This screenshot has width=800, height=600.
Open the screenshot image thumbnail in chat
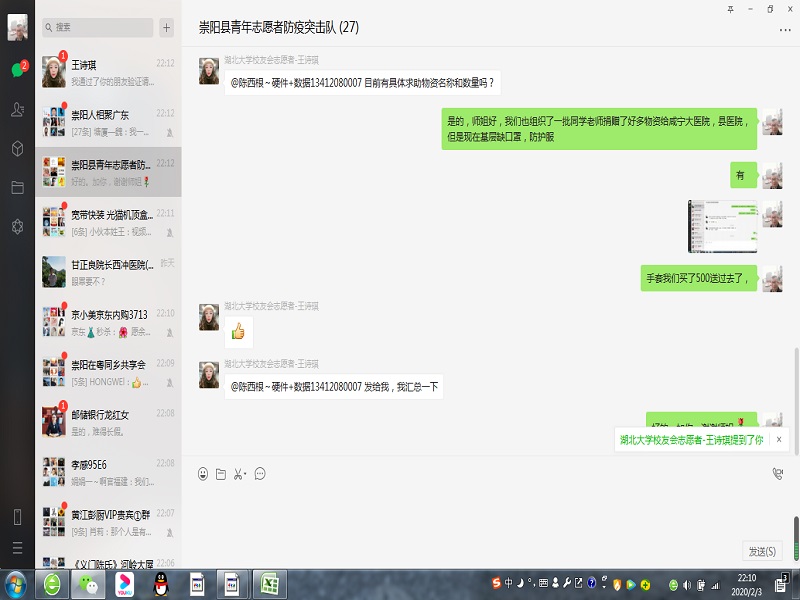click(x=720, y=226)
